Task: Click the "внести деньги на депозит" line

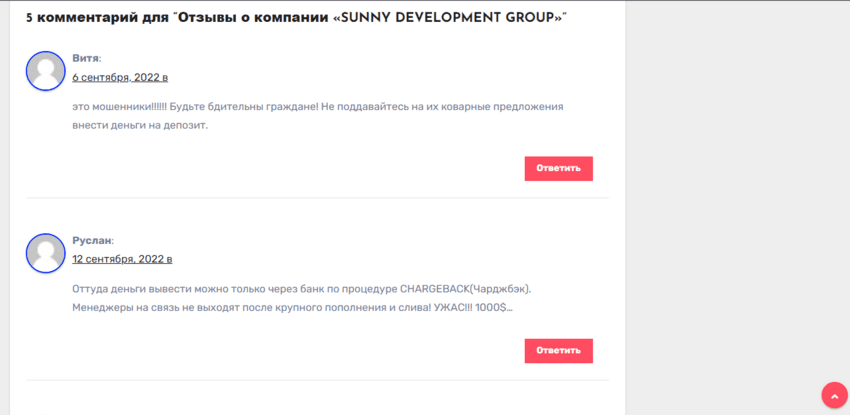Action: click(139, 126)
